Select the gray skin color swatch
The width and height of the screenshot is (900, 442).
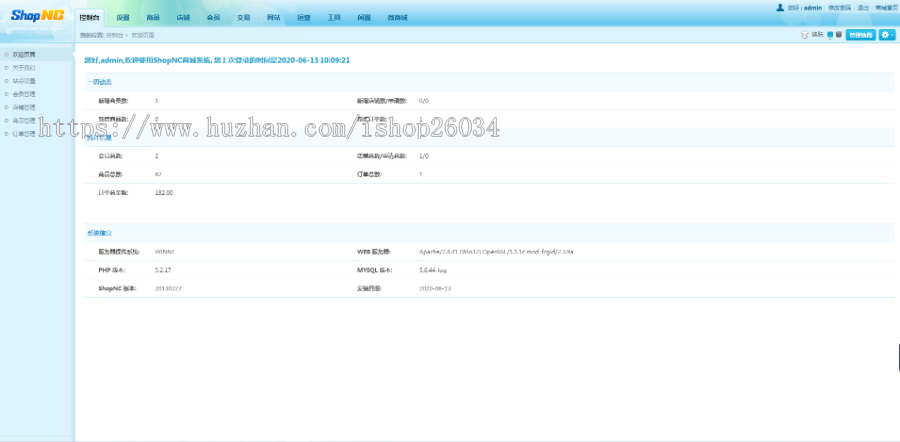pyautogui.click(x=839, y=35)
